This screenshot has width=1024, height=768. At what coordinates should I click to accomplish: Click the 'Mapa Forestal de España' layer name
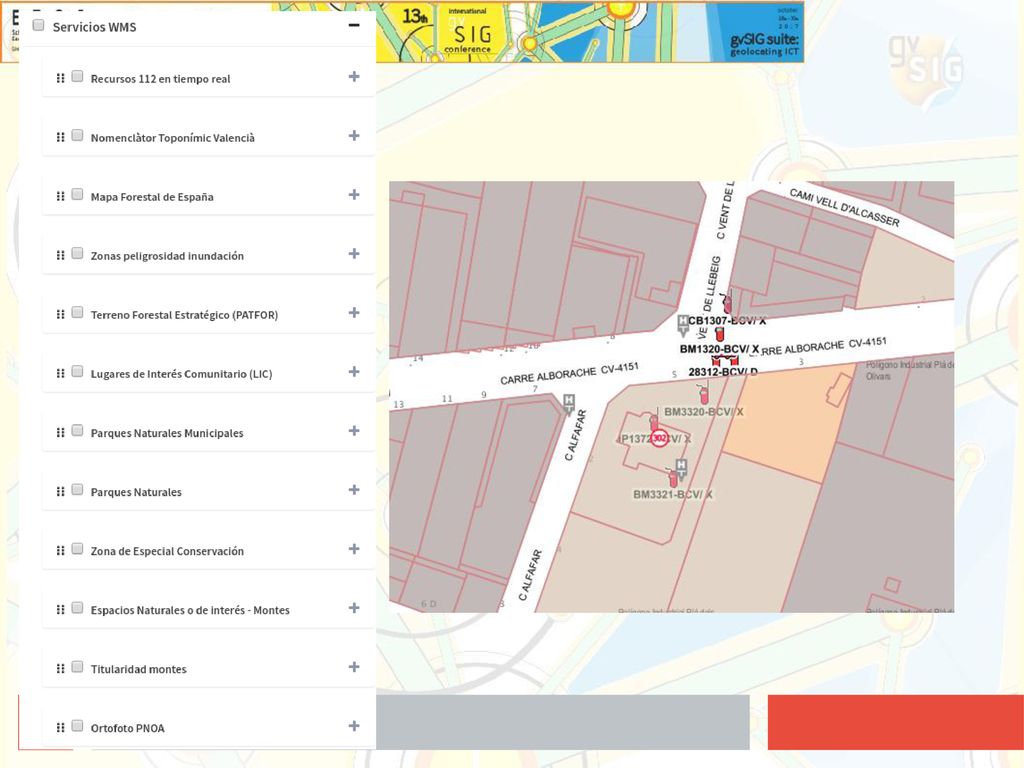[152, 197]
